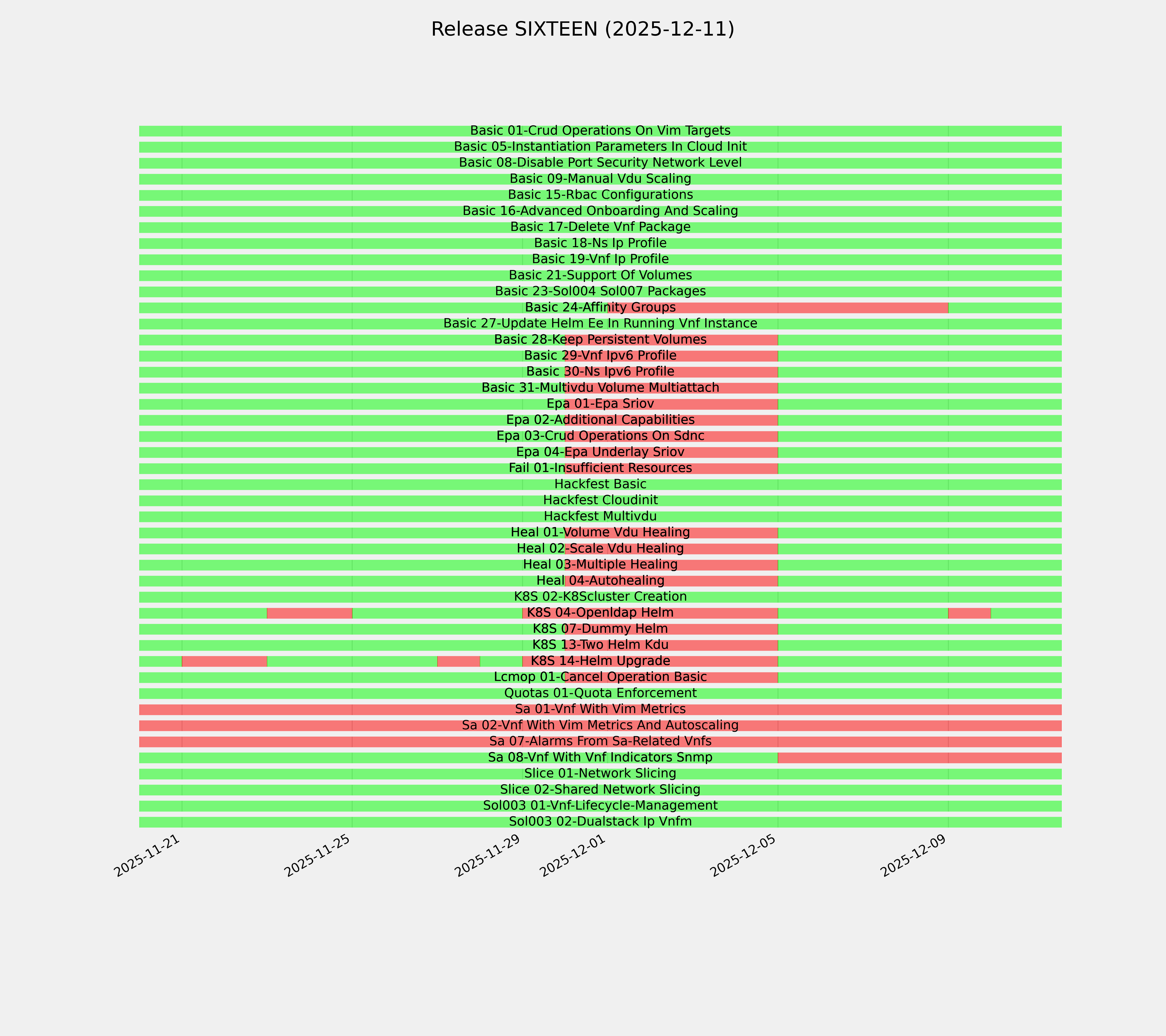
Task: Select the "Slice 01-Network Slicing" label
Action: click(600, 774)
